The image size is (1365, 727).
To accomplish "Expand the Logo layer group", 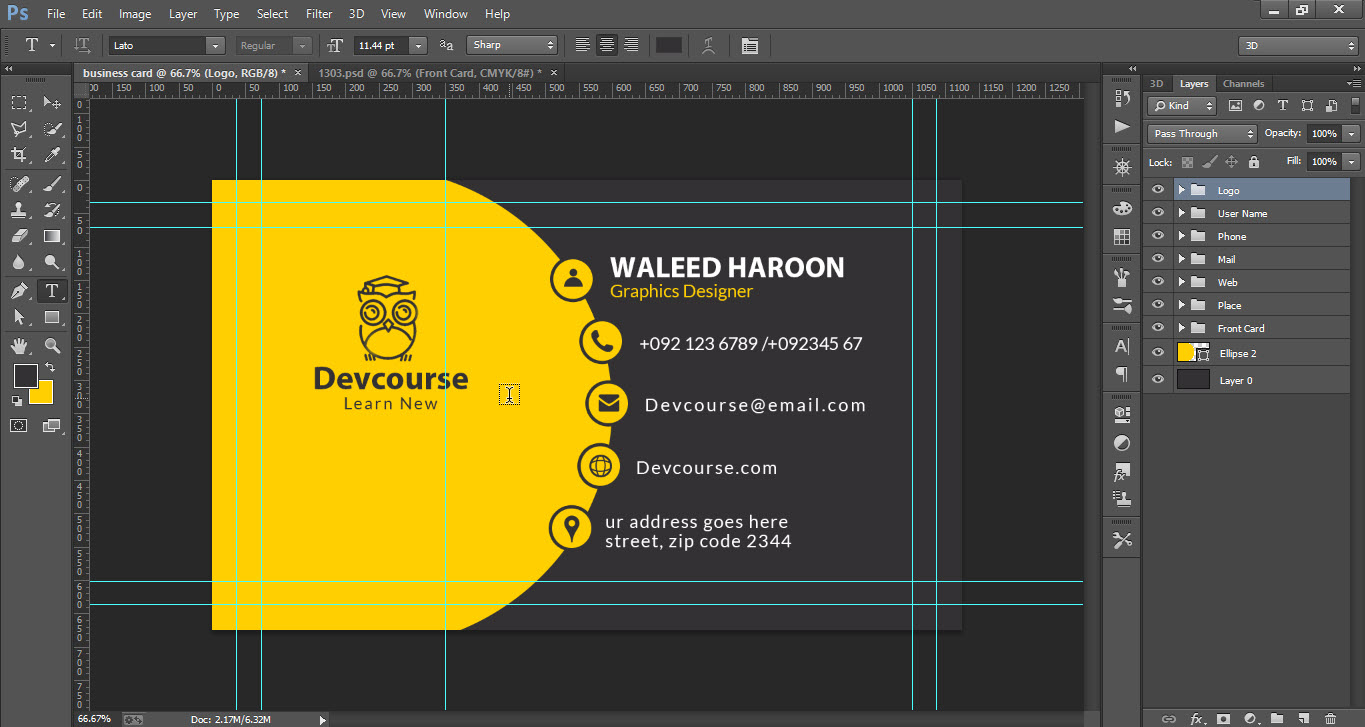I will (x=1181, y=190).
